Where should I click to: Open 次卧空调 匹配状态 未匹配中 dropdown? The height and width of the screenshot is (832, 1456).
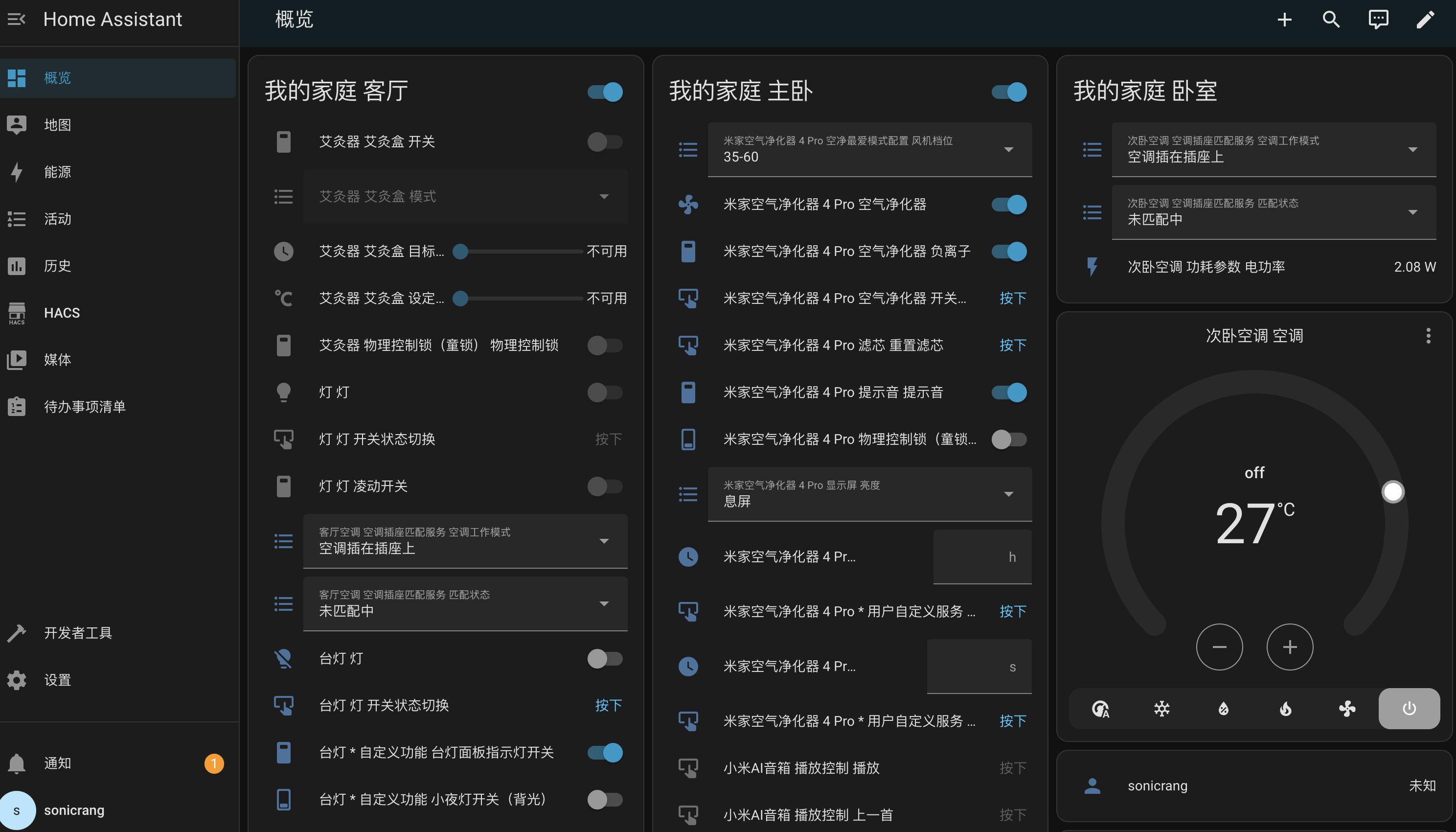pyautogui.click(x=1274, y=212)
